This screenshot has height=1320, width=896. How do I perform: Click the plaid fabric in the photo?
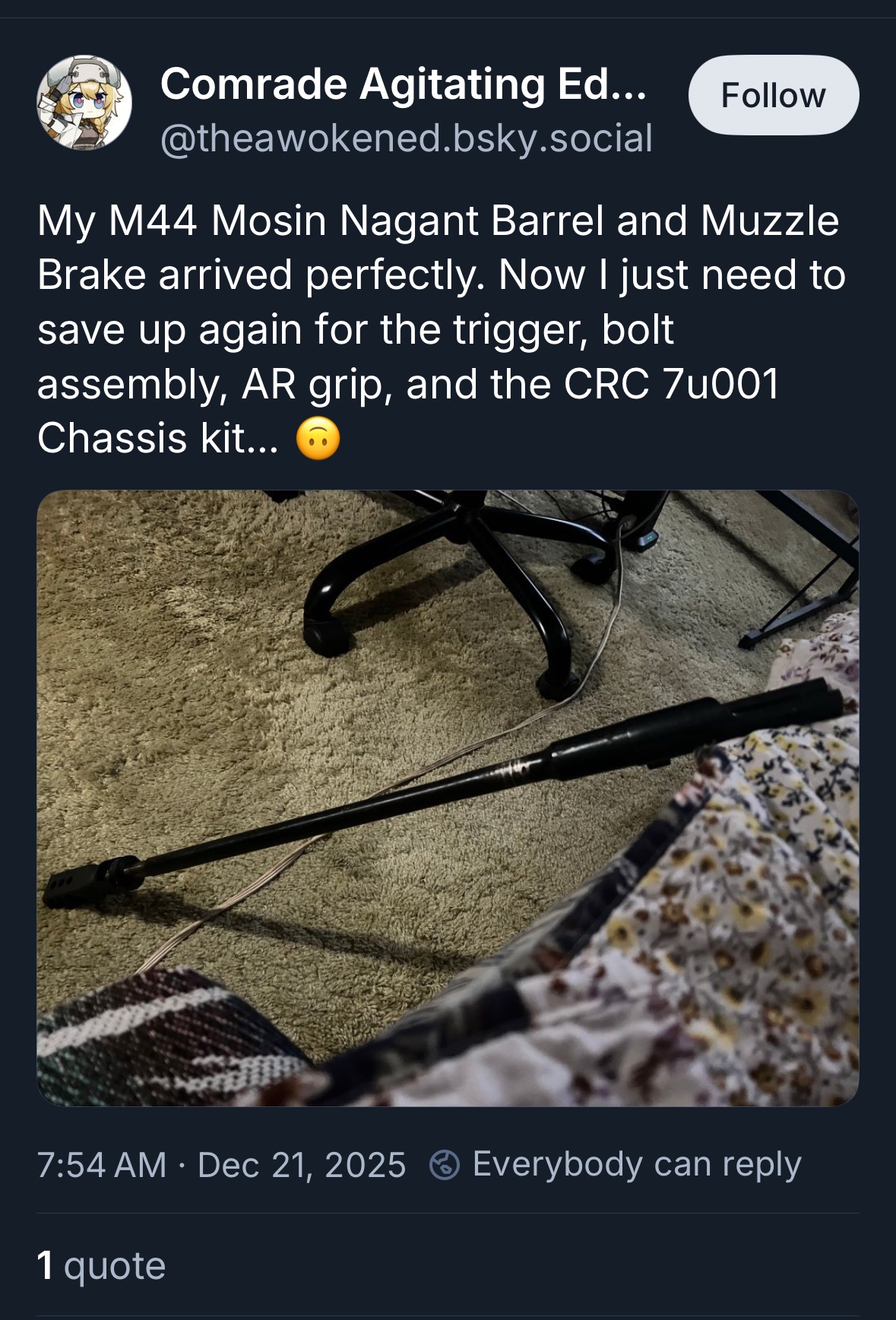[152, 1034]
